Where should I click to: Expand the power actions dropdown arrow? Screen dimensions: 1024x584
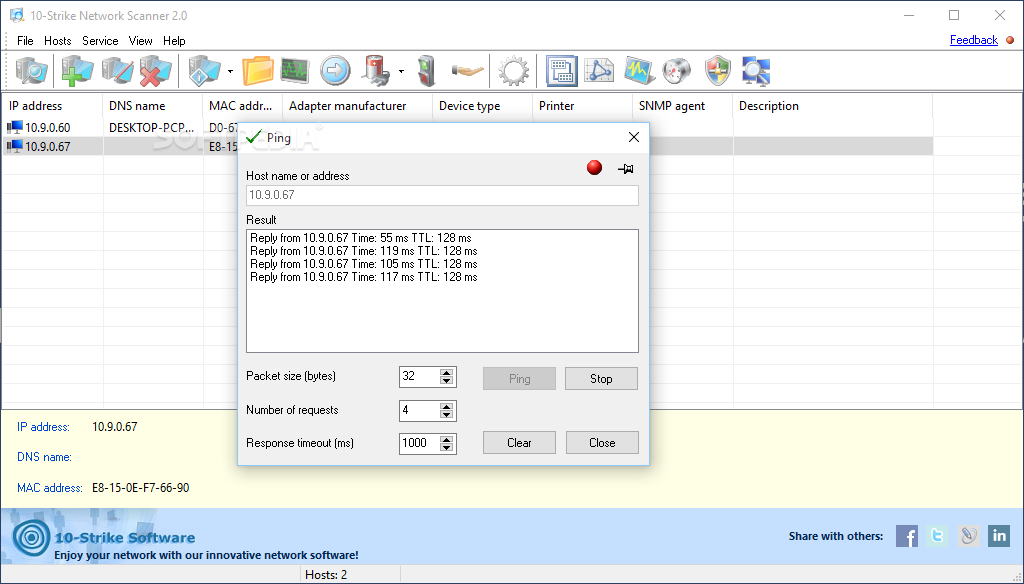click(401, 71)
